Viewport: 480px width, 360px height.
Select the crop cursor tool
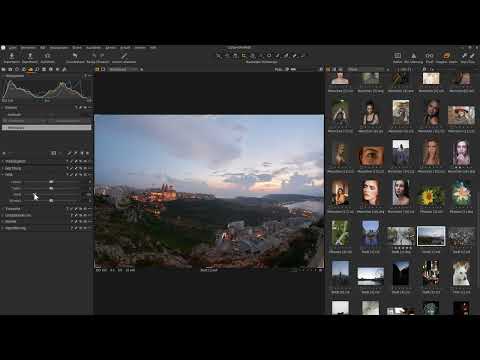[244, 56]
